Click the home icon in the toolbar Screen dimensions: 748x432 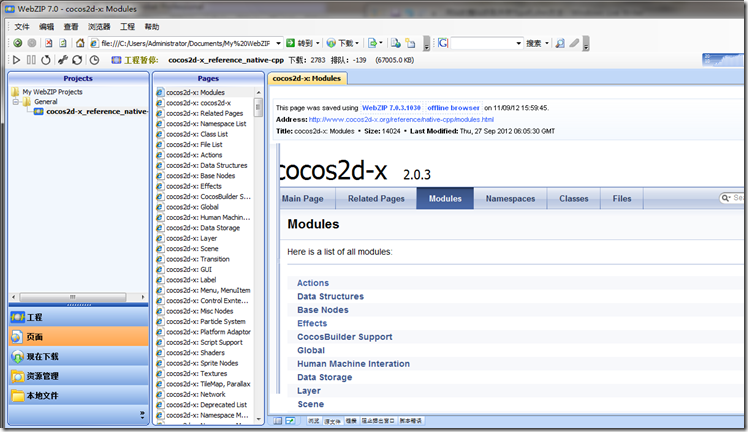click(x=79, y=44)
